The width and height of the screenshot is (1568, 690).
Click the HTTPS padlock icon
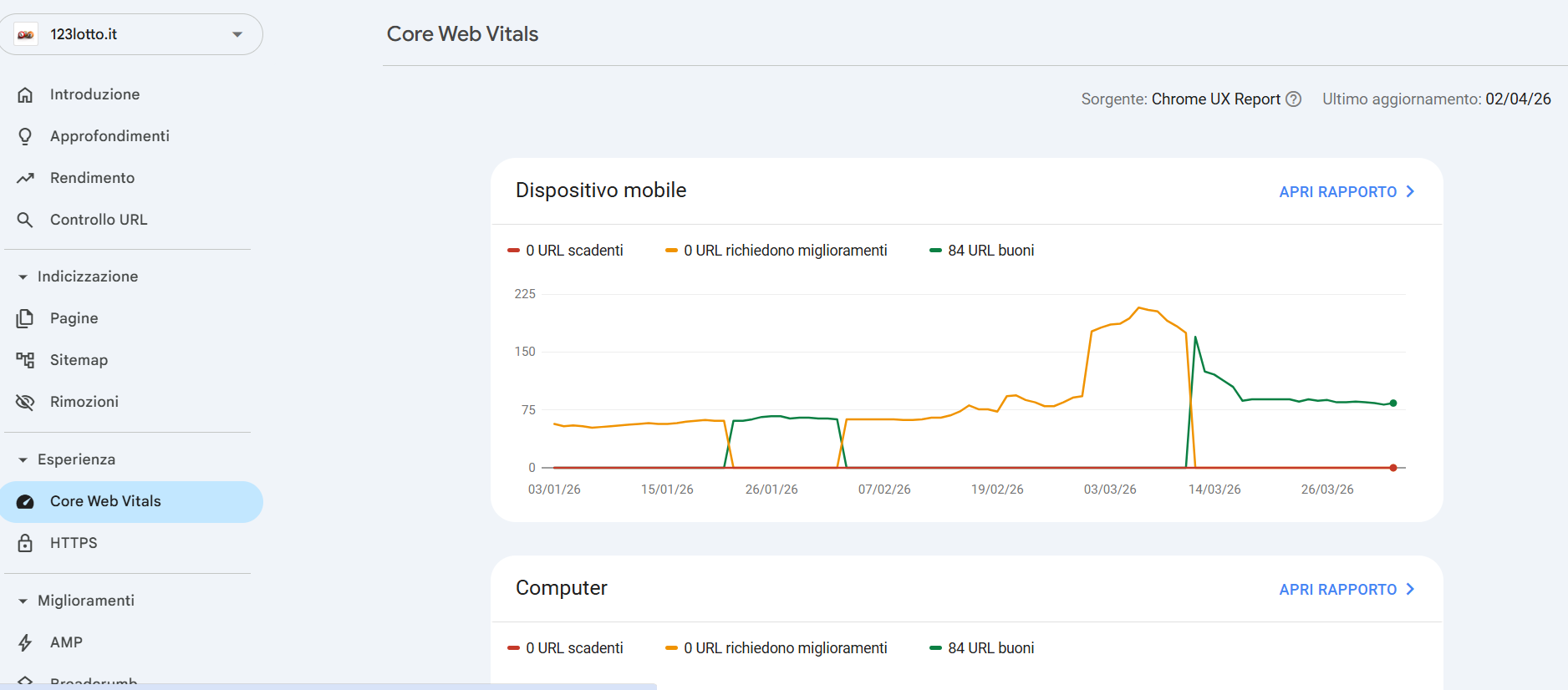[x=25, y=543]
